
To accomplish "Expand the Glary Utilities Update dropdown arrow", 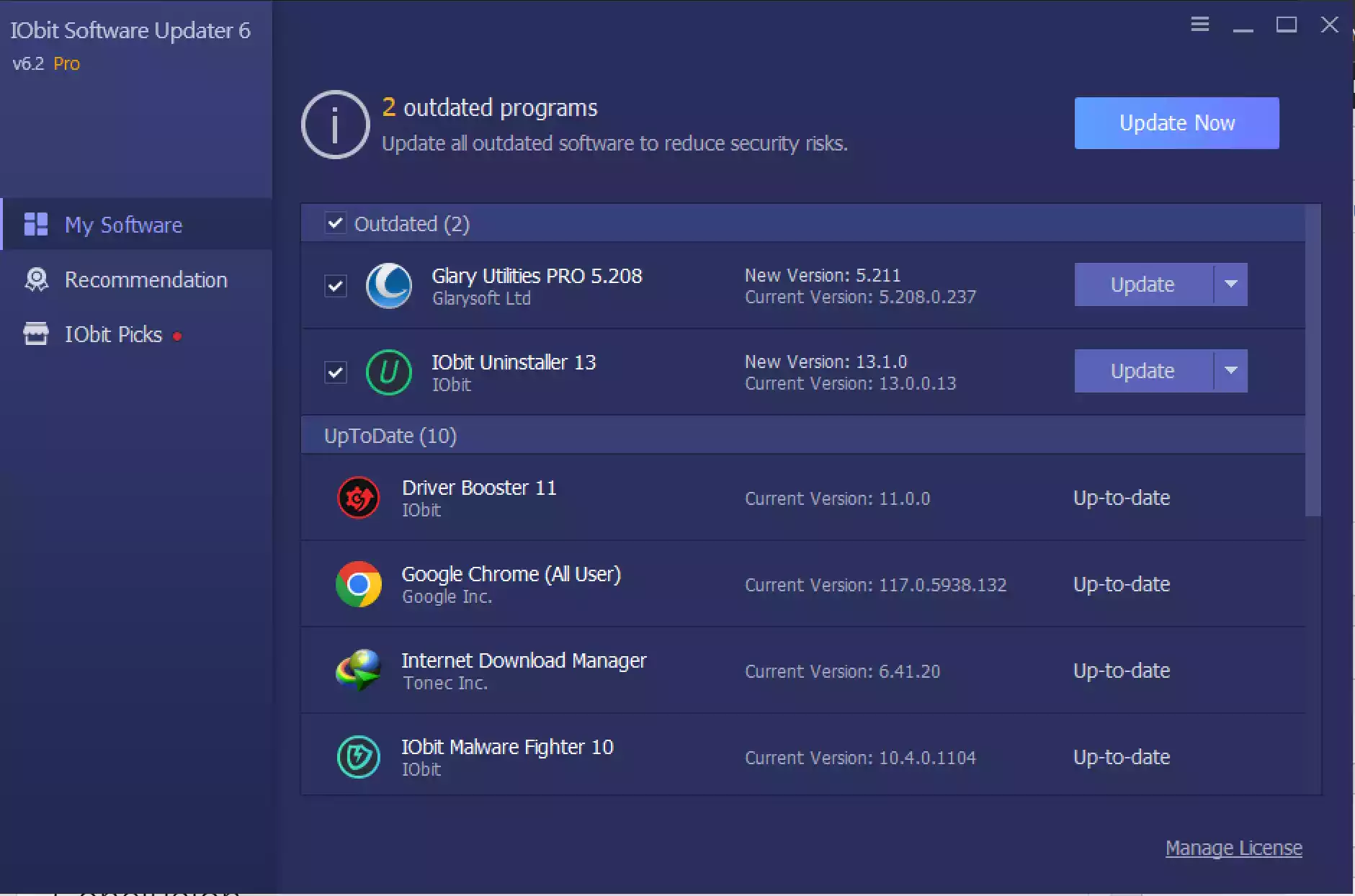I will coord(1231,285).
